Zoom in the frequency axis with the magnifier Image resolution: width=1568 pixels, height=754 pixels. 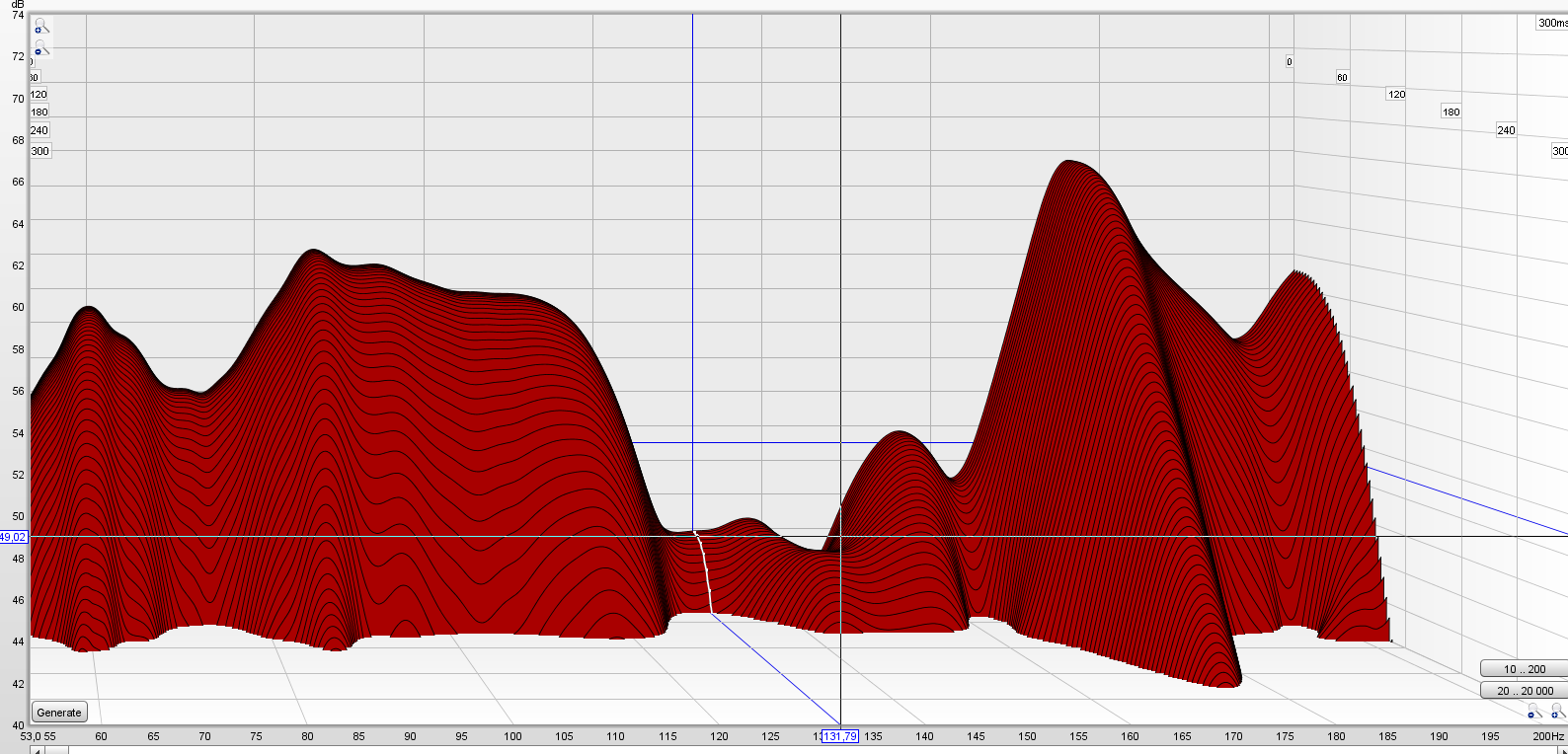tap(1558, 711)
